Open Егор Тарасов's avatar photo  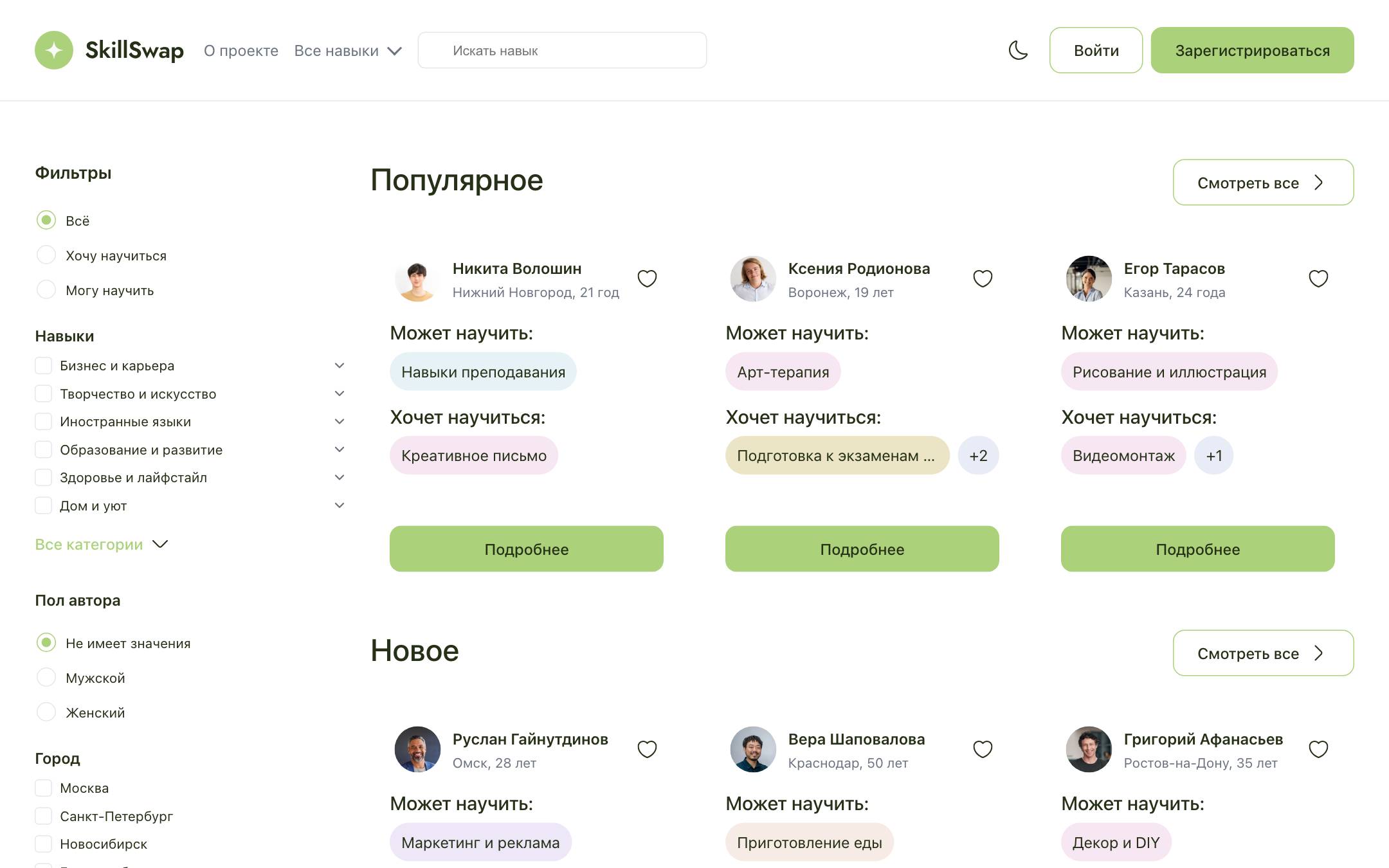point(1089,279)
